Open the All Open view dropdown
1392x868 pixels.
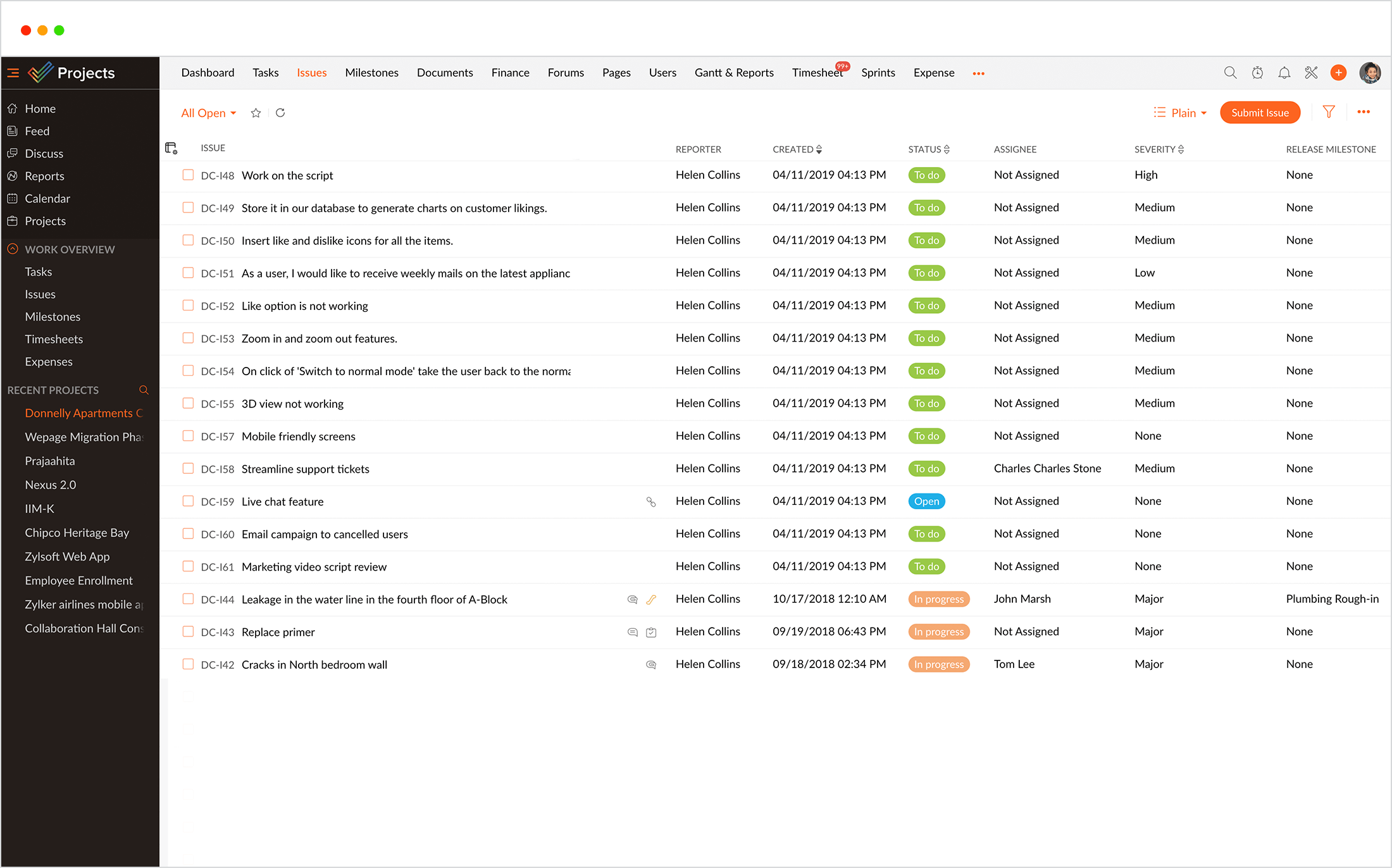209,113
